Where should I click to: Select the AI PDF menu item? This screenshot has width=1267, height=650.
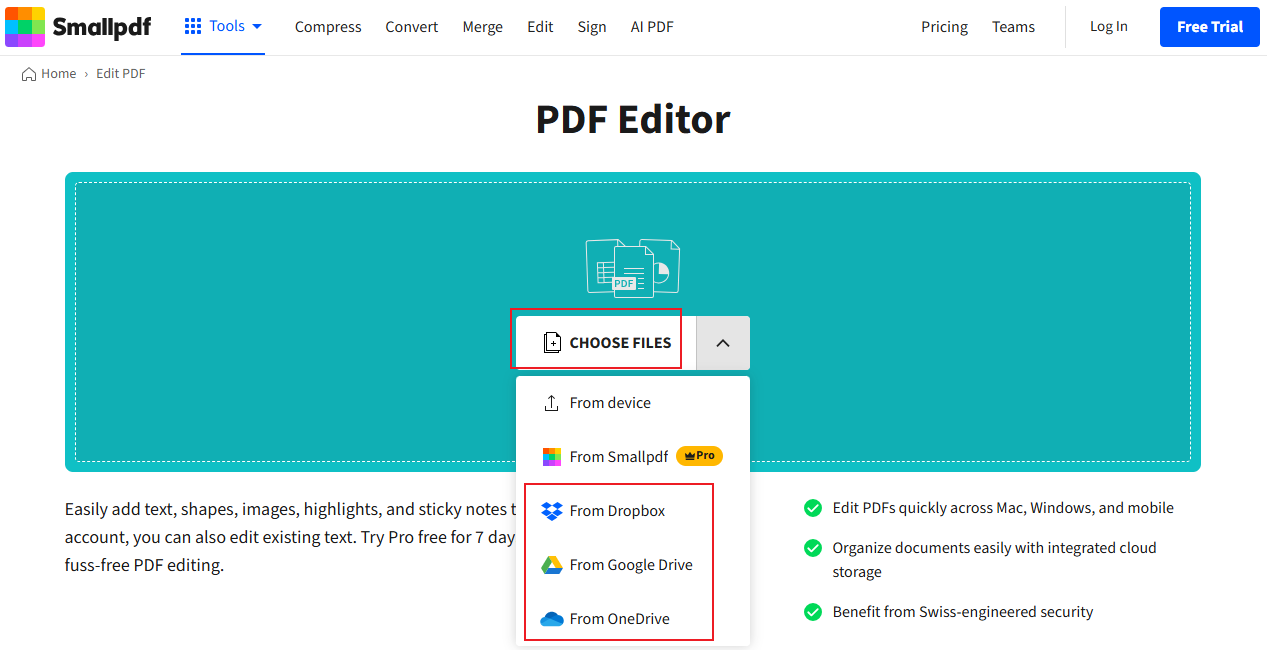(651, 26)
